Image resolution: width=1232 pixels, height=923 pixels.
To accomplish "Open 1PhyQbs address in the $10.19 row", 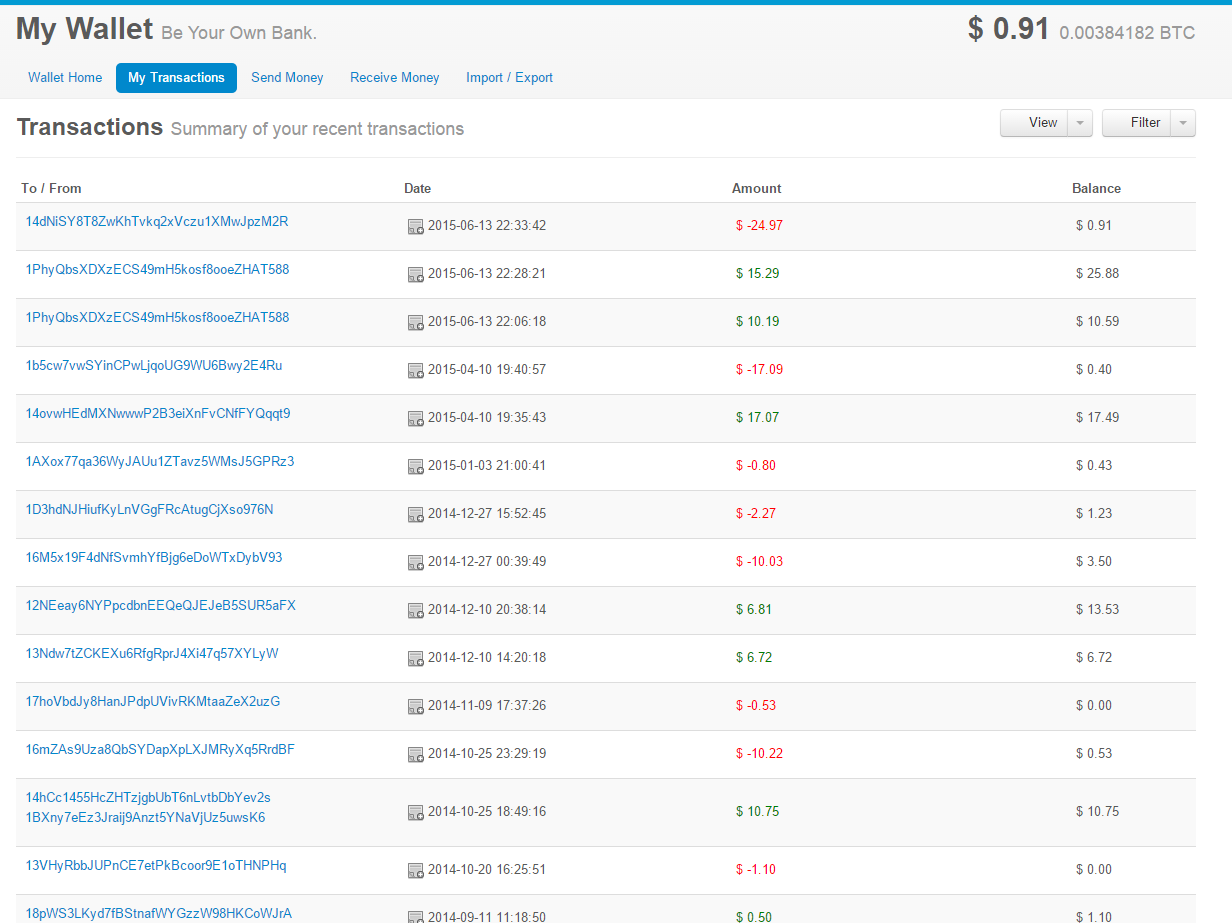I will [157, 317].
